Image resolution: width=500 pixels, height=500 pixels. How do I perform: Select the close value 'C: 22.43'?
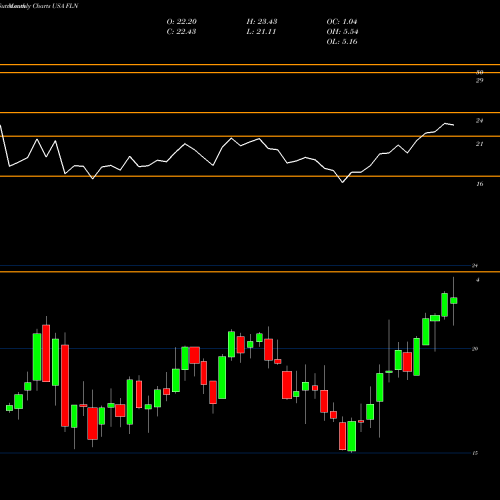pyautogui.click(x=181, y=32)
